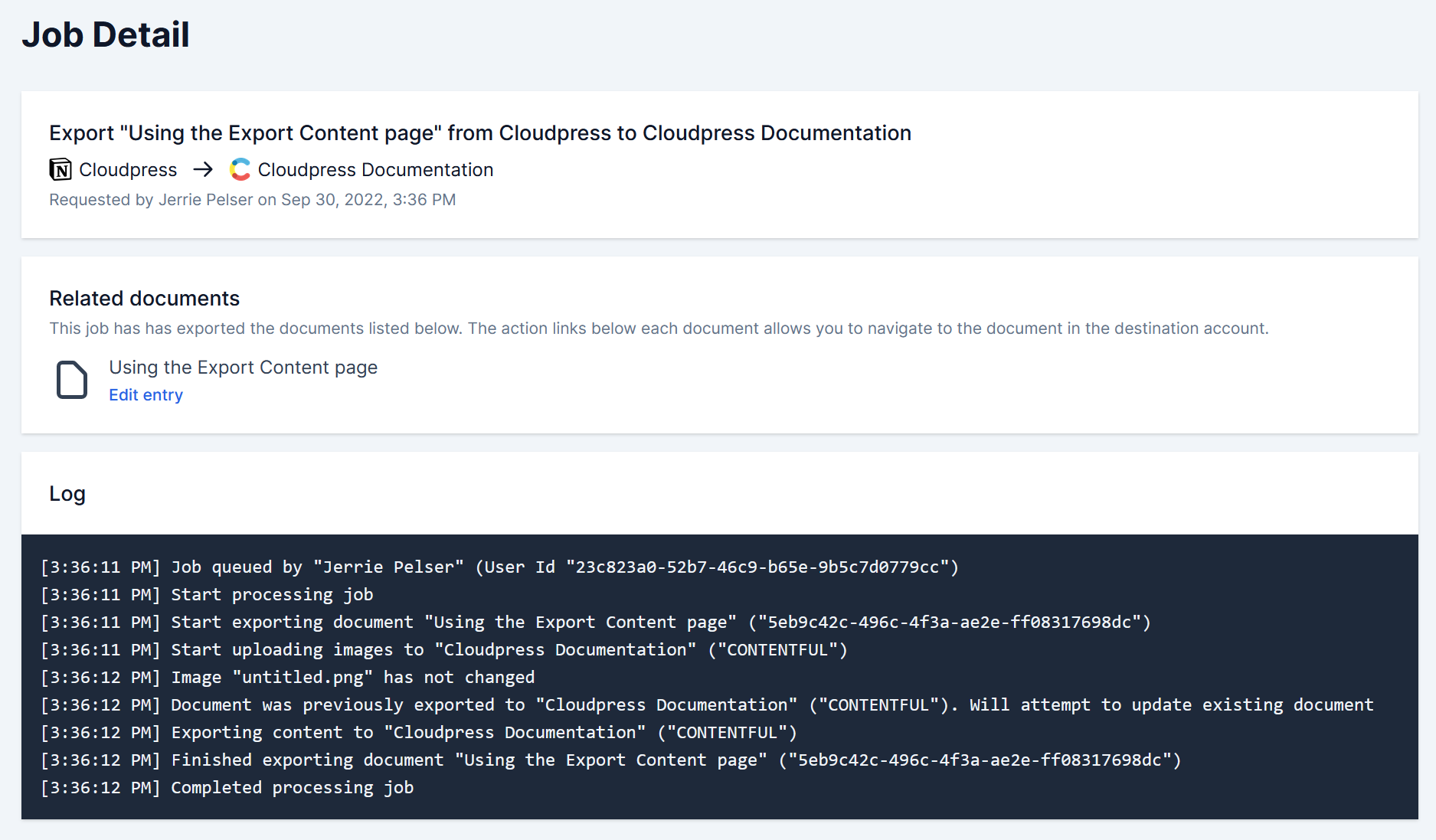Click the export job title text
The height and width of the screenshot is (840, 1436).
(x=480, y=133)
